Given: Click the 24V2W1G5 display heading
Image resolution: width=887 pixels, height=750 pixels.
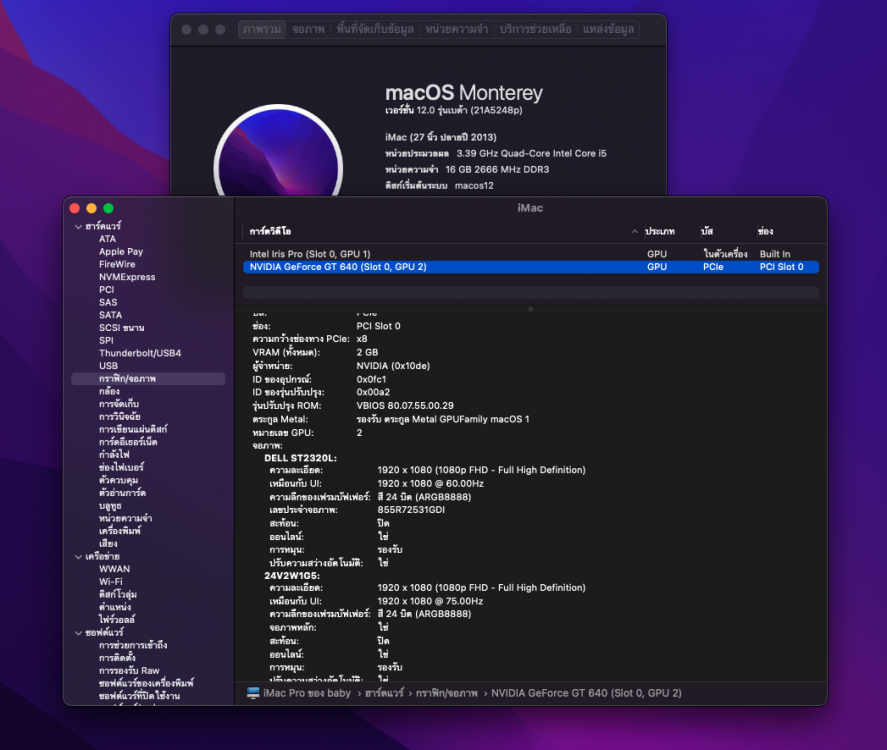Looking at the screenshot, I should [x=292, y=576].
